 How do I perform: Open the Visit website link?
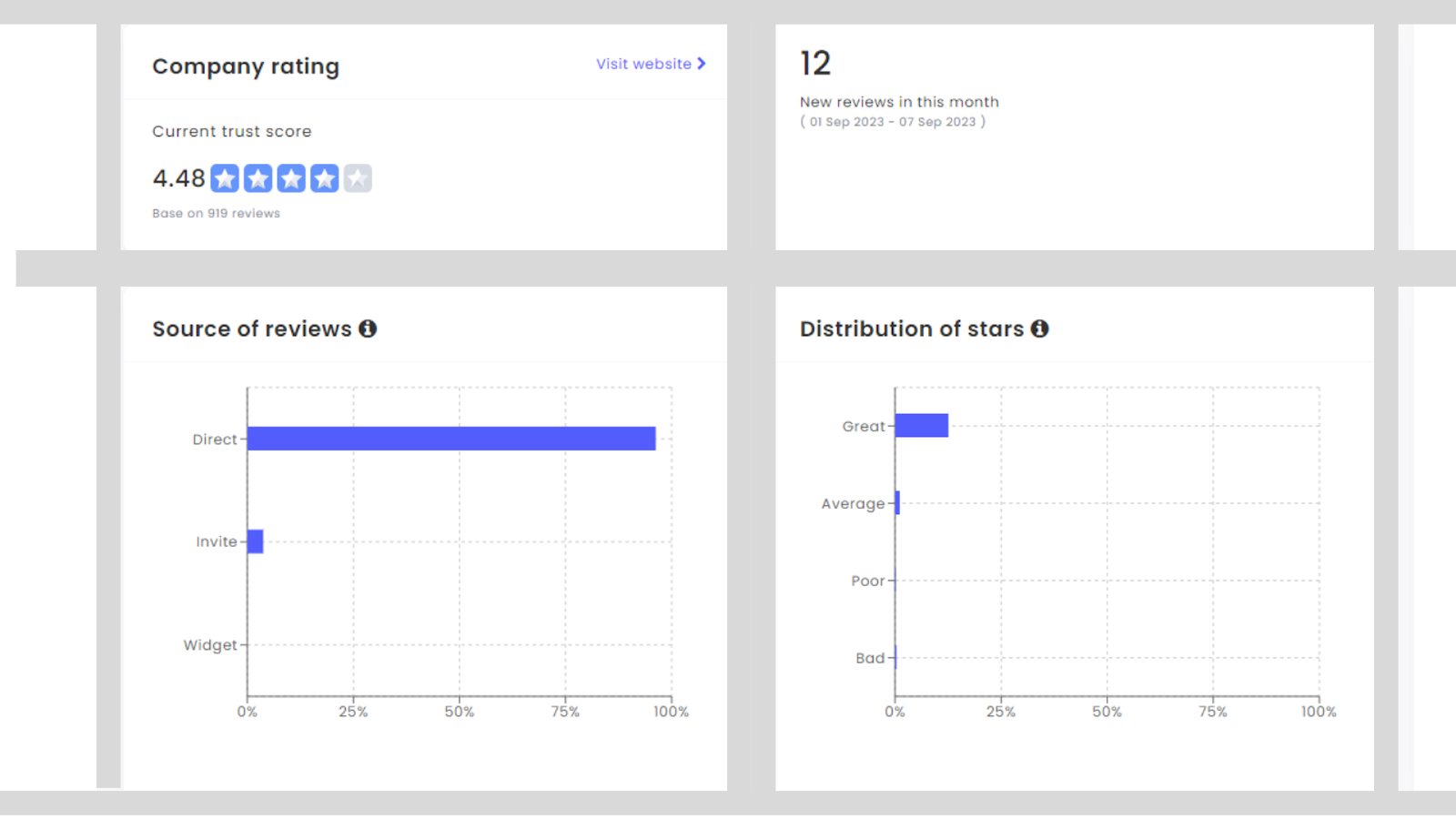[643, 64]
